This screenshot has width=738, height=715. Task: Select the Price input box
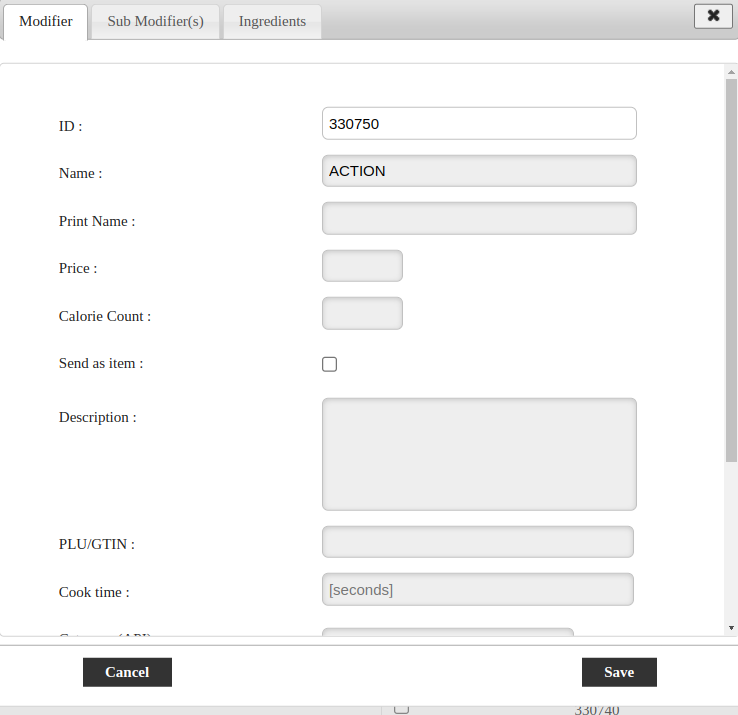point(362,266)
